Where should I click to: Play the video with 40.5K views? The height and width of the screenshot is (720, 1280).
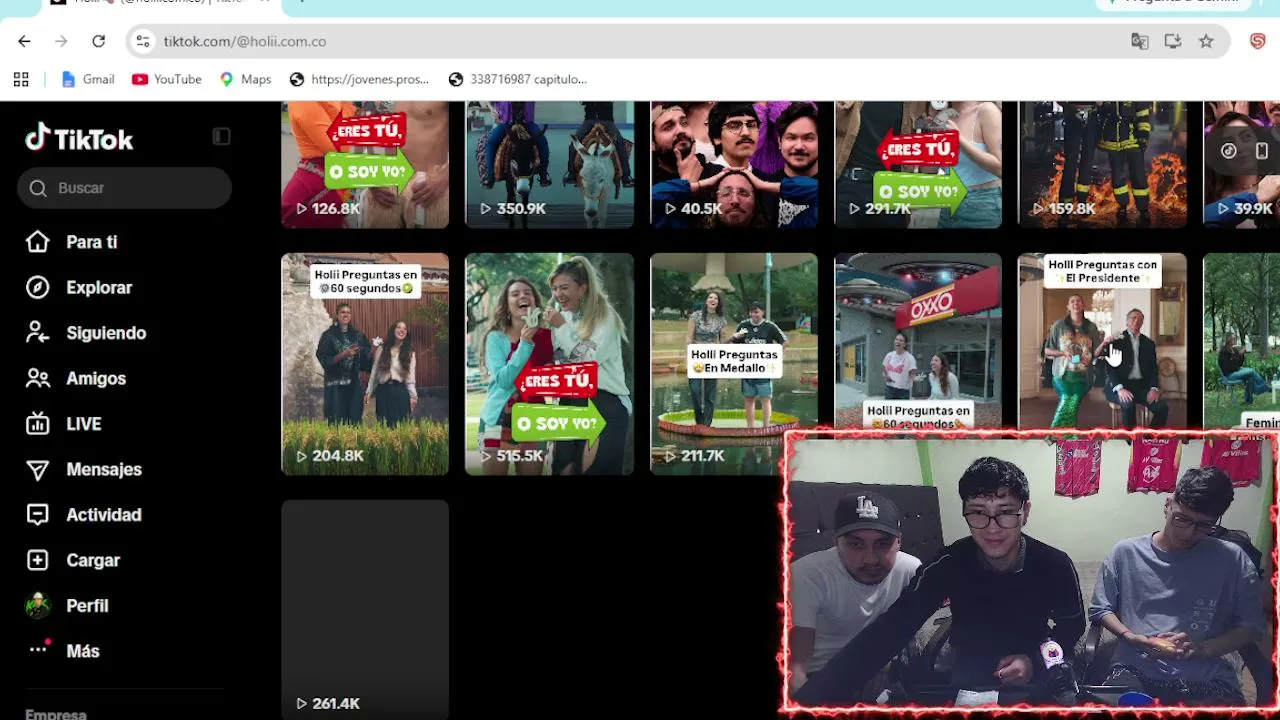click(734, 164)
